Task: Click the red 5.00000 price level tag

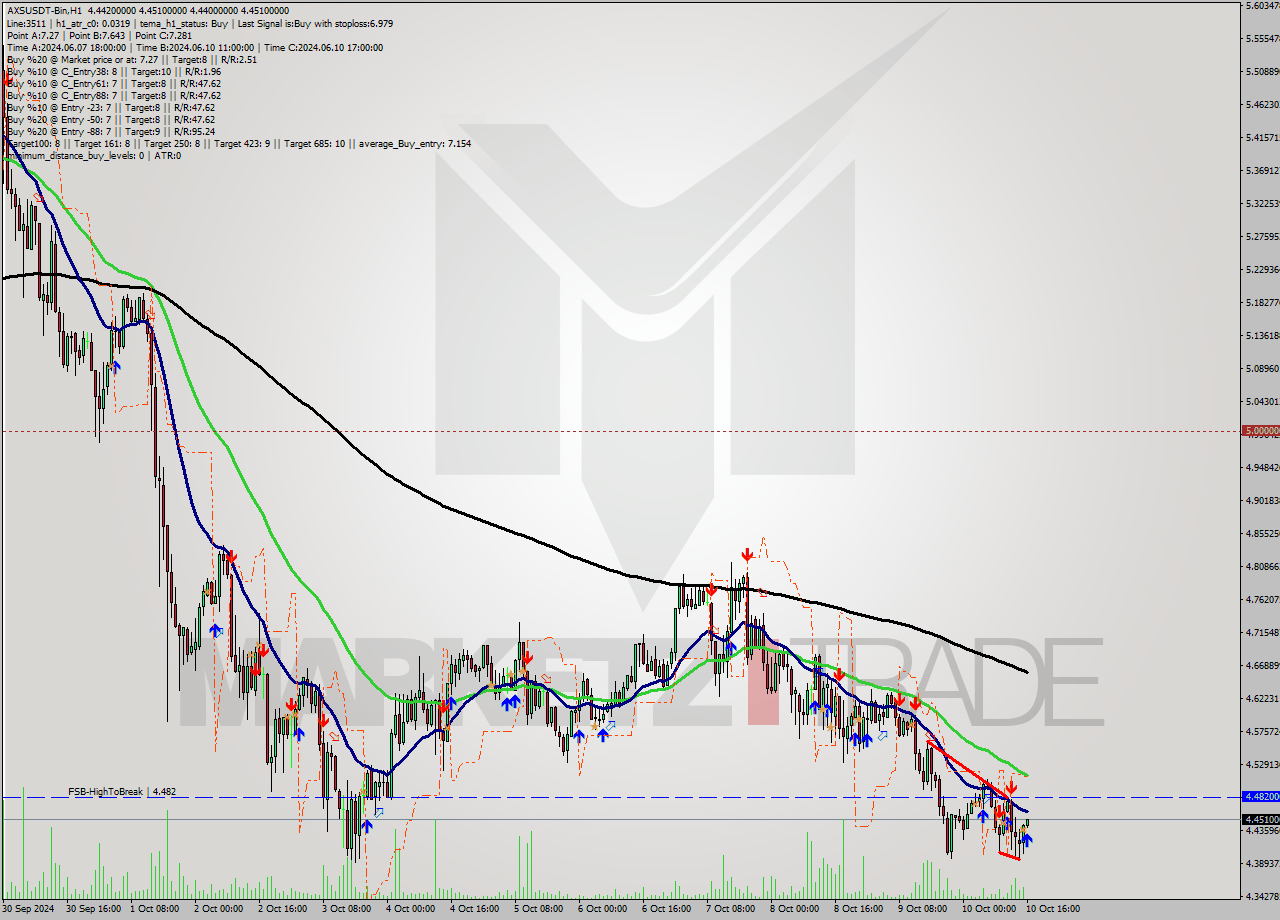Action: 1260,431
